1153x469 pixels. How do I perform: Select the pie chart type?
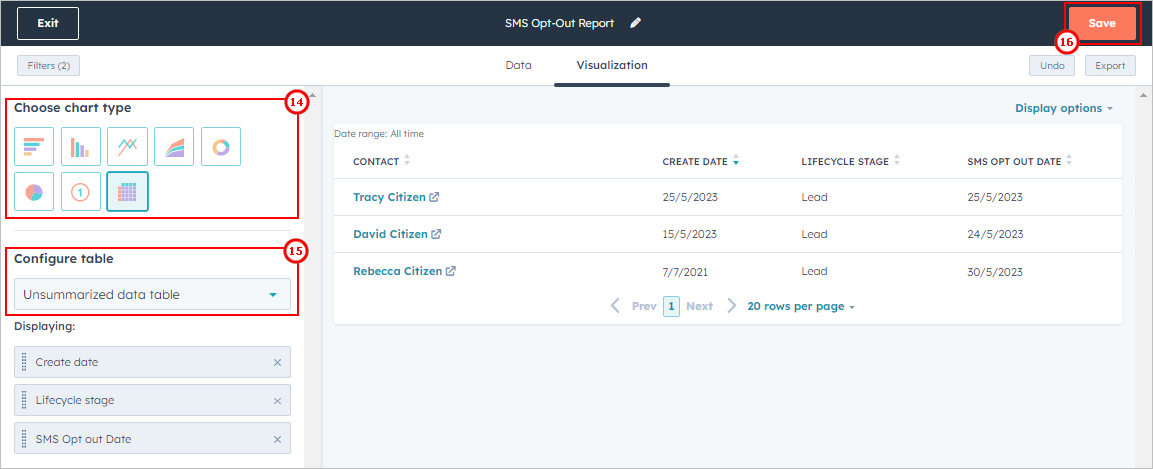[x=34, y=192]
